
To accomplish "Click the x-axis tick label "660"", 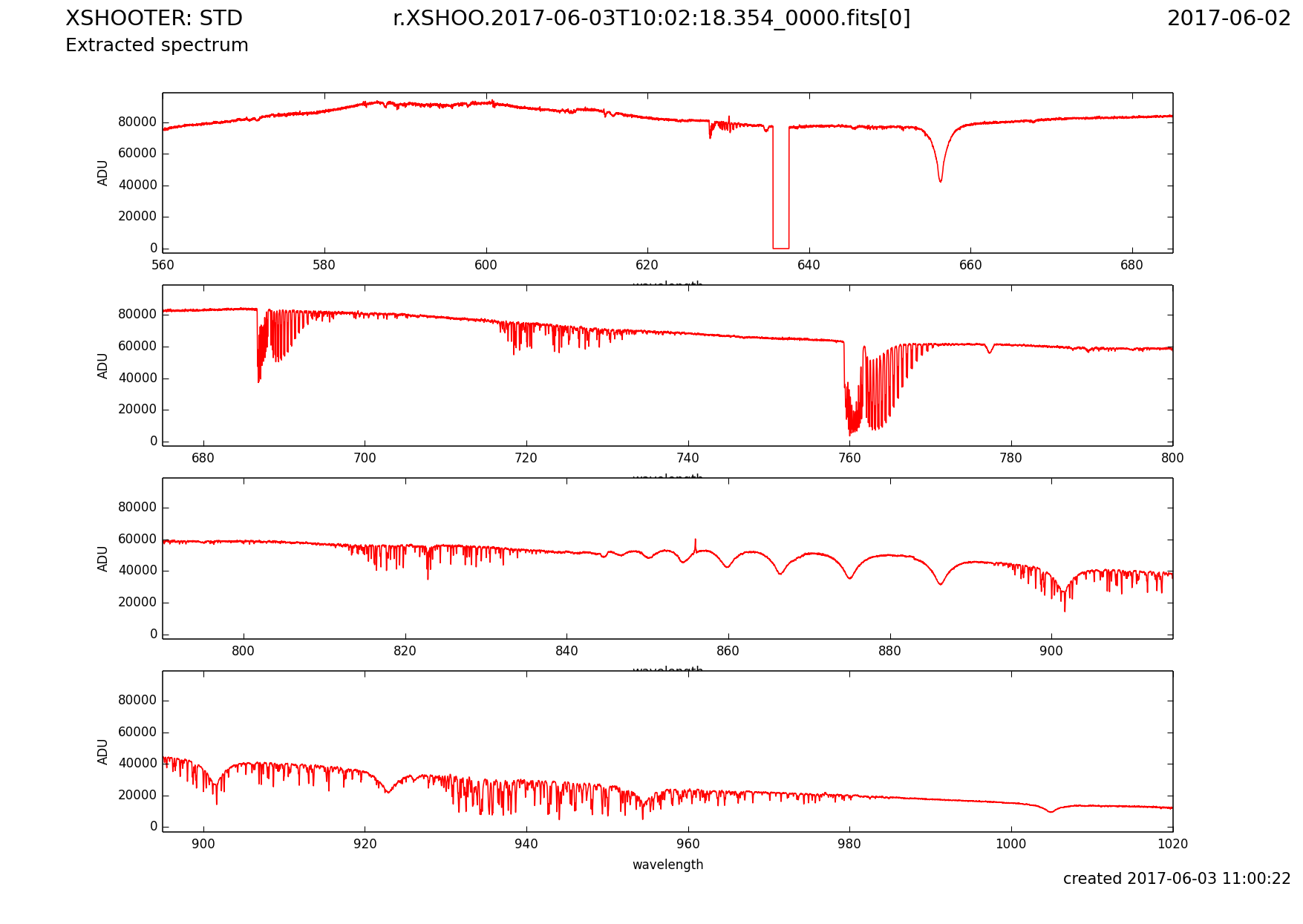I will pos(970,265).
